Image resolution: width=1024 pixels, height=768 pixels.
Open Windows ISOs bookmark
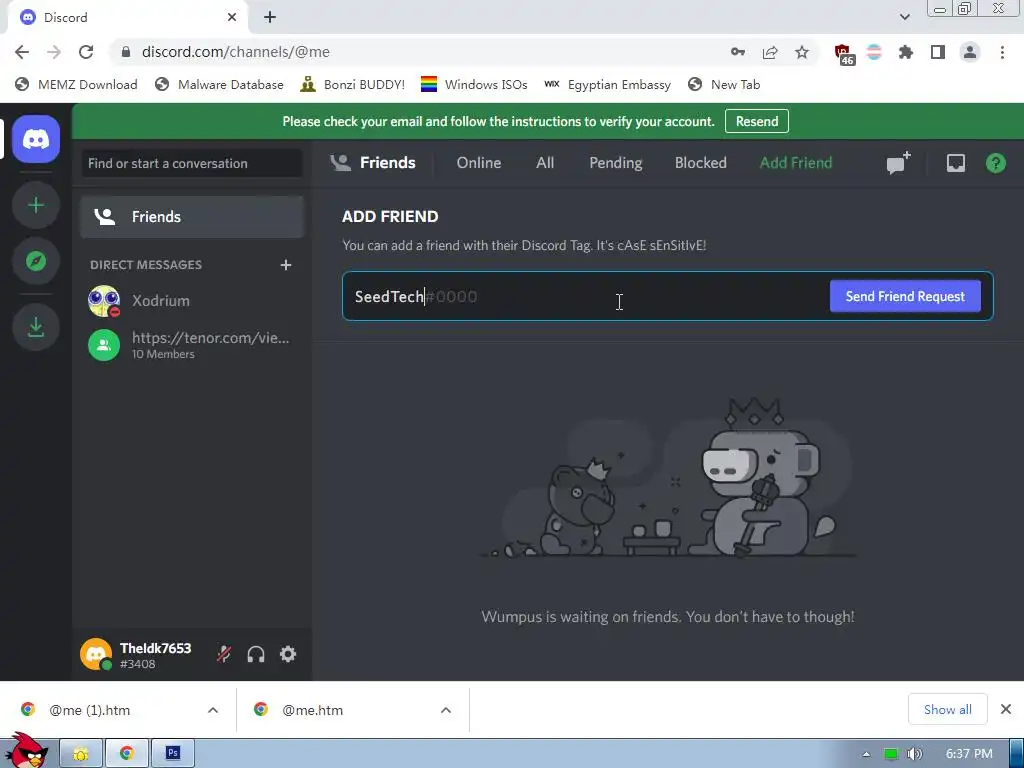474,85
